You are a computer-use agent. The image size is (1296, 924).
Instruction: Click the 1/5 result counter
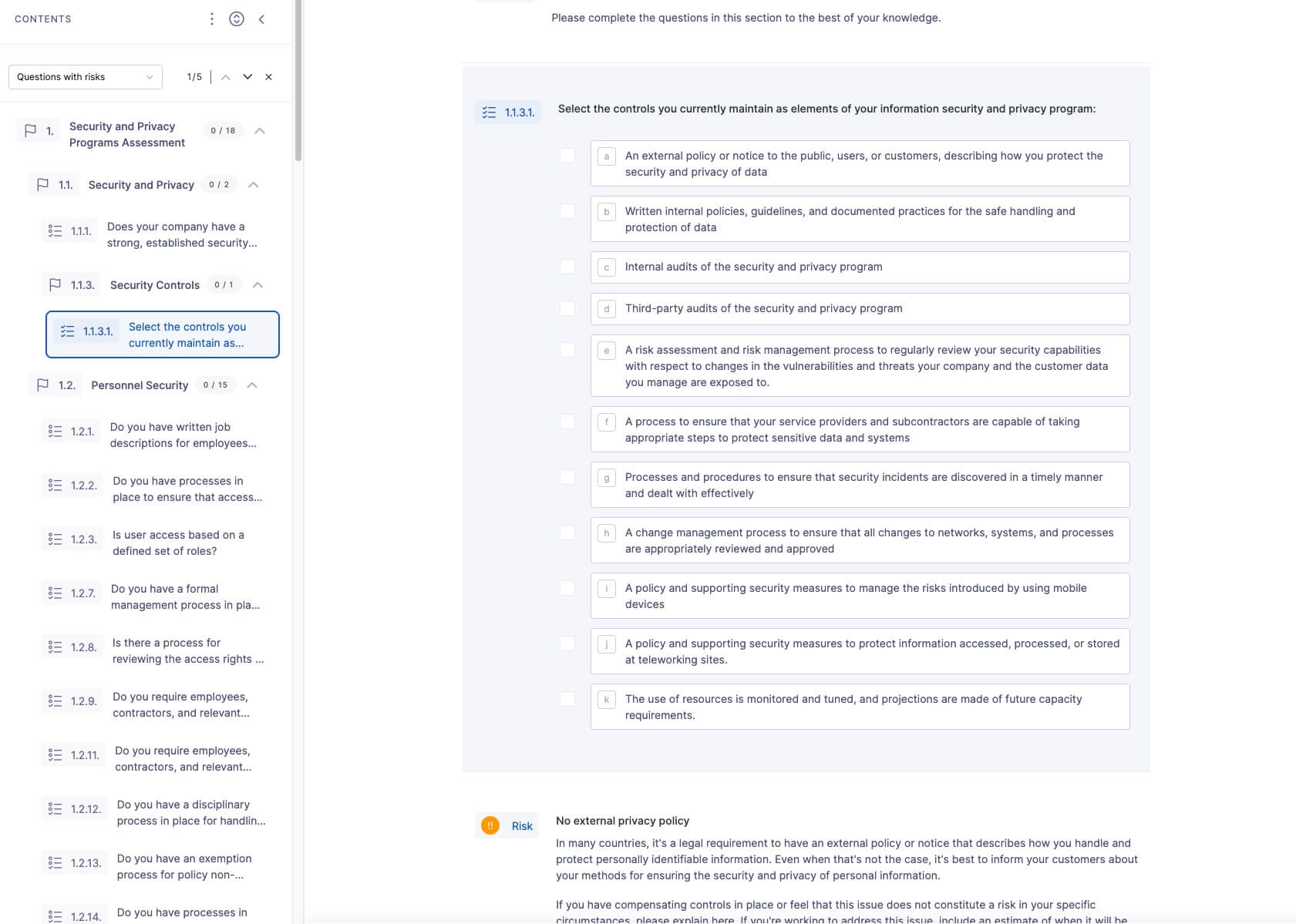pos(194,77)
